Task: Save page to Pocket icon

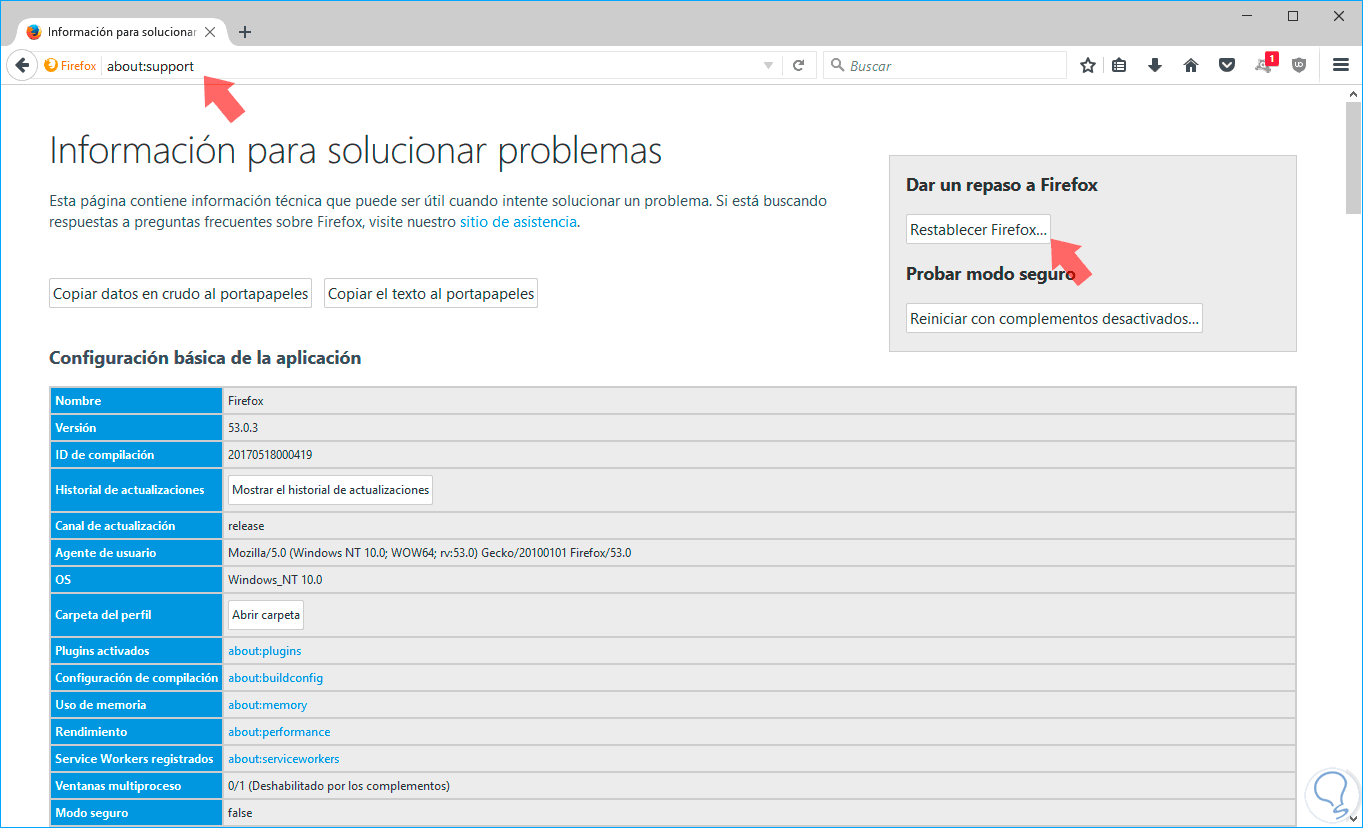Action: [x=1227, y=65]
